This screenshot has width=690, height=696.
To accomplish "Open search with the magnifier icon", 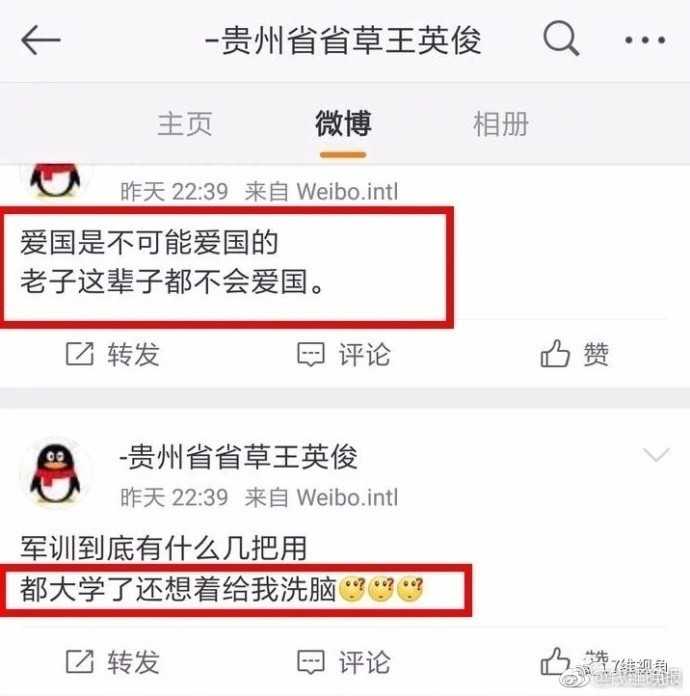I will click(561, 38).
